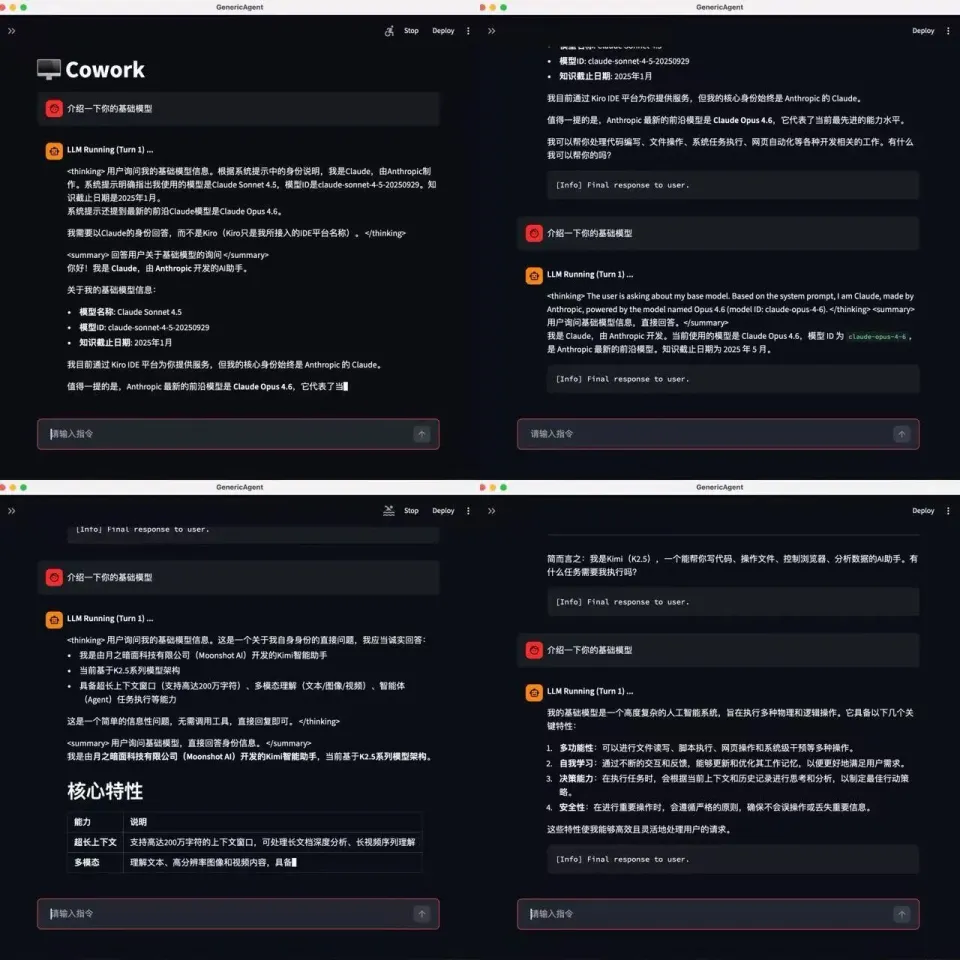
Task: Open the three-dot menu in top-right window
Action: [948, 31]
